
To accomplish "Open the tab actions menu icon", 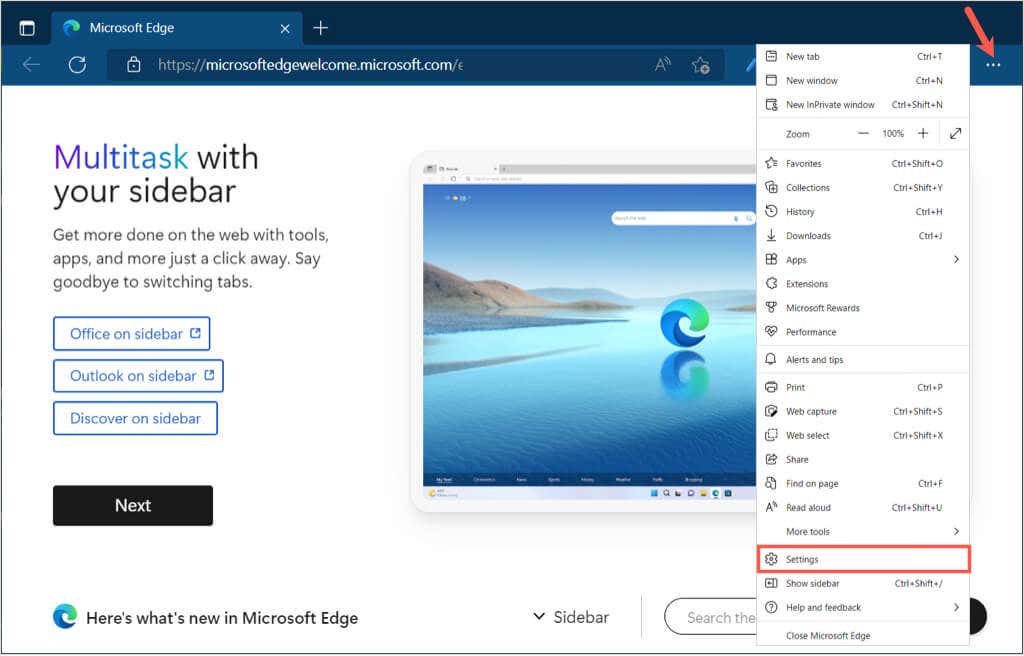I will [x=27, y=27].
